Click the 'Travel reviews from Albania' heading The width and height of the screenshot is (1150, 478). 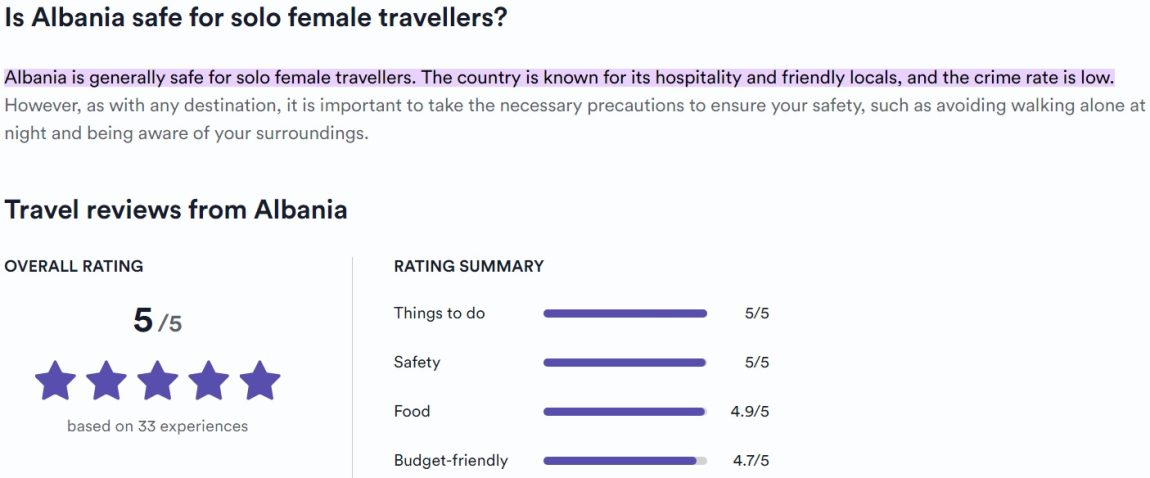tap(176, 210)
